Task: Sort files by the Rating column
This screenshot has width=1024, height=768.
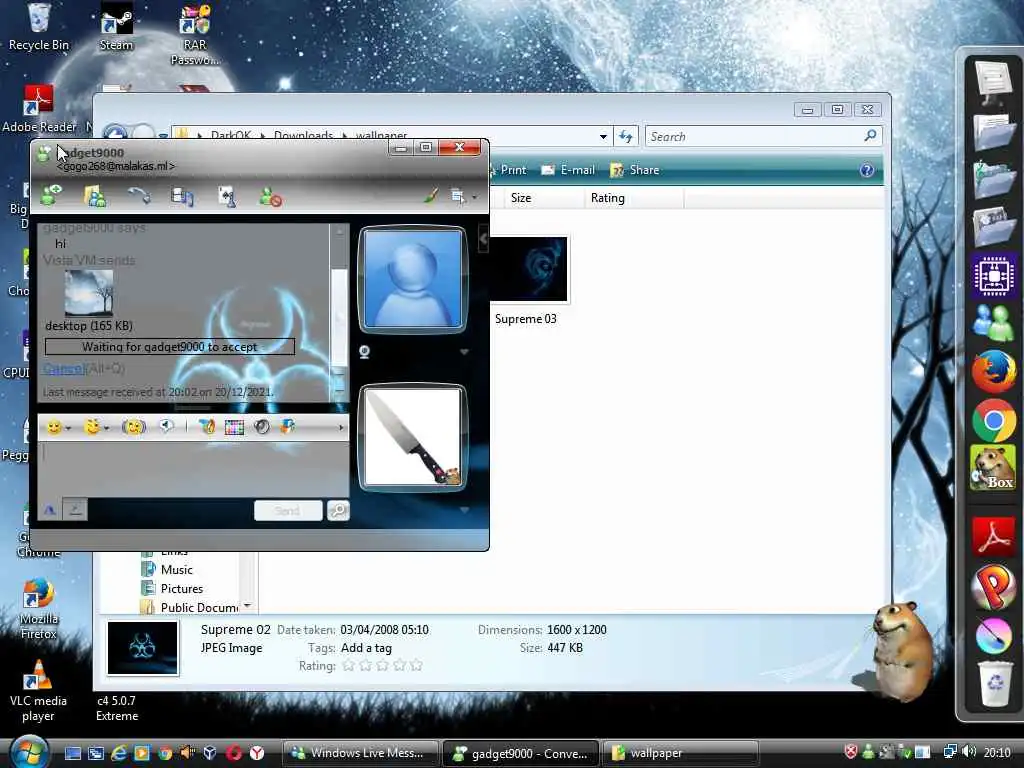Action: pyautogui.click(x=634, y=198)
